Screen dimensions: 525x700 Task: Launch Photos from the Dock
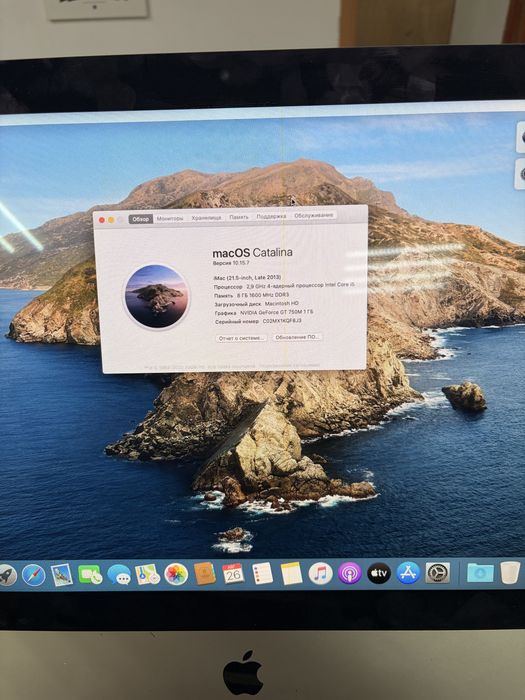(176, 574)
